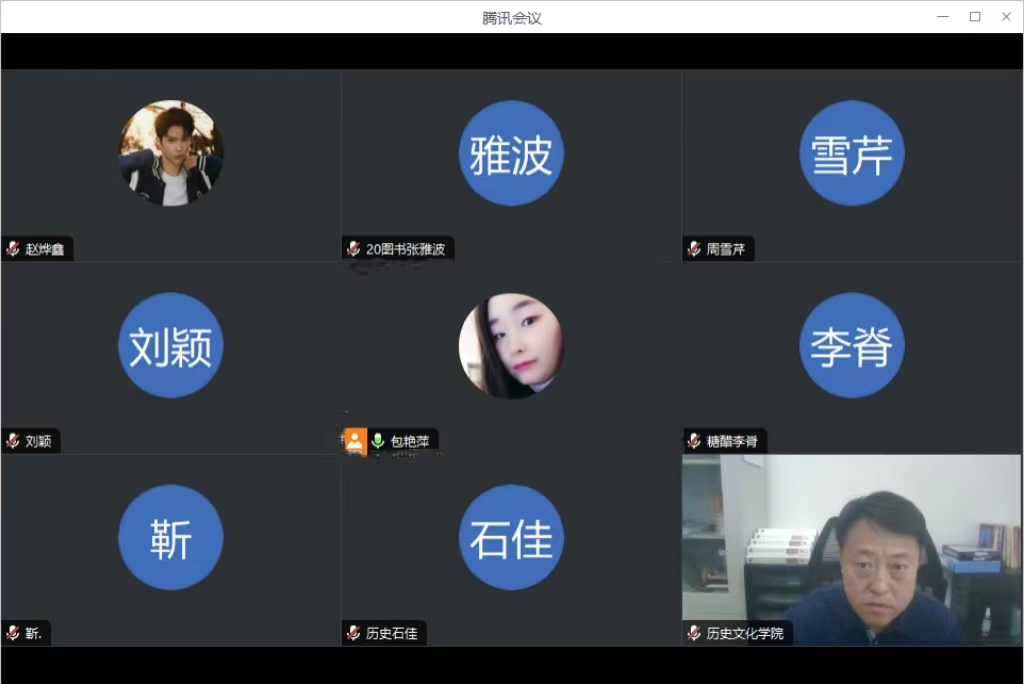Click muted mic icon beside 20图书张雅波
1024x684 pixels.
click(x=353, y=249)
